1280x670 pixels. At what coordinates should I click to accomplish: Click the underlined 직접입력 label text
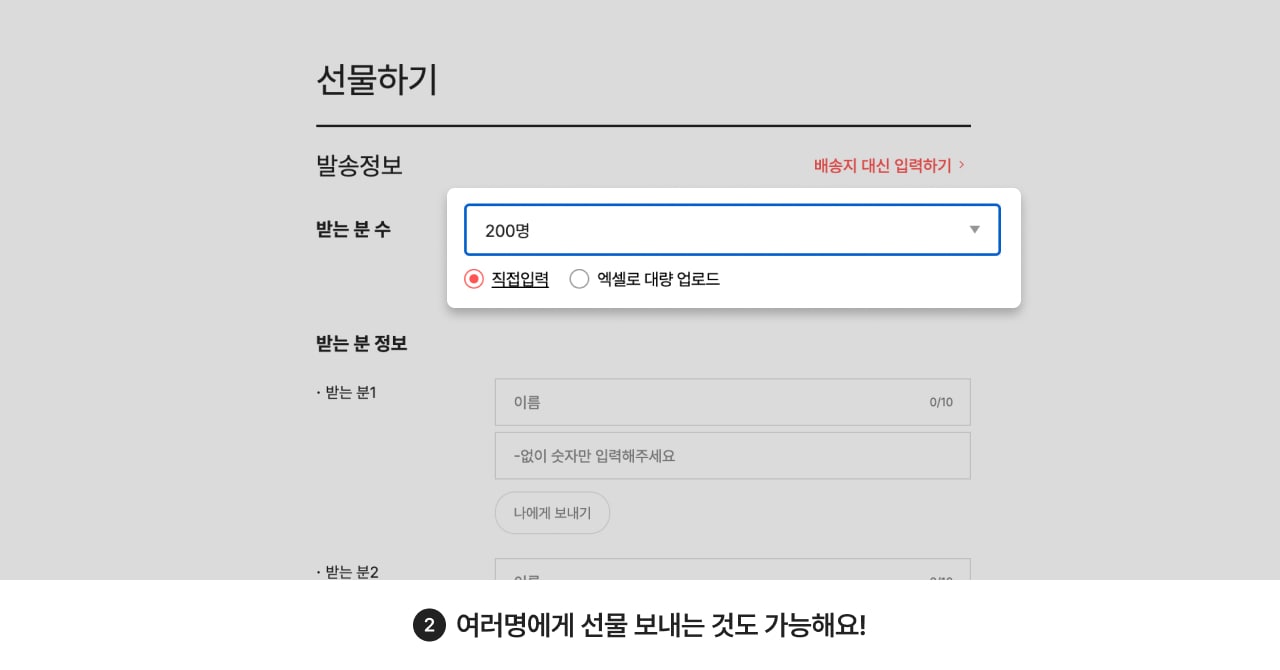point(520,279)
